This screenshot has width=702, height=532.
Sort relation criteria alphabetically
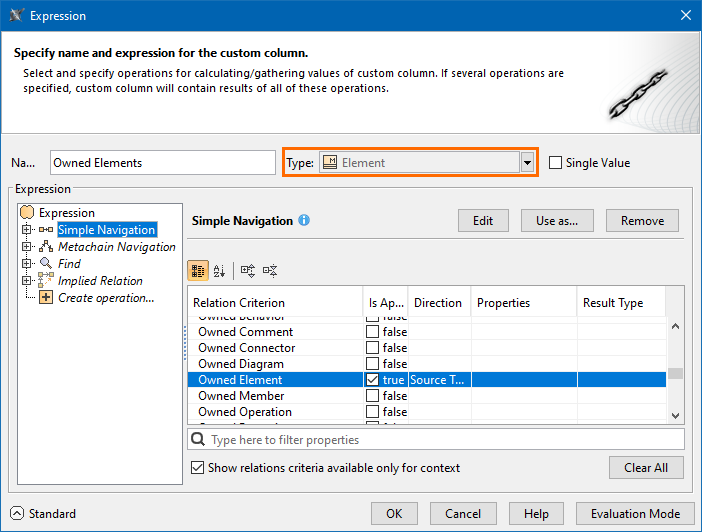point(220,270)
